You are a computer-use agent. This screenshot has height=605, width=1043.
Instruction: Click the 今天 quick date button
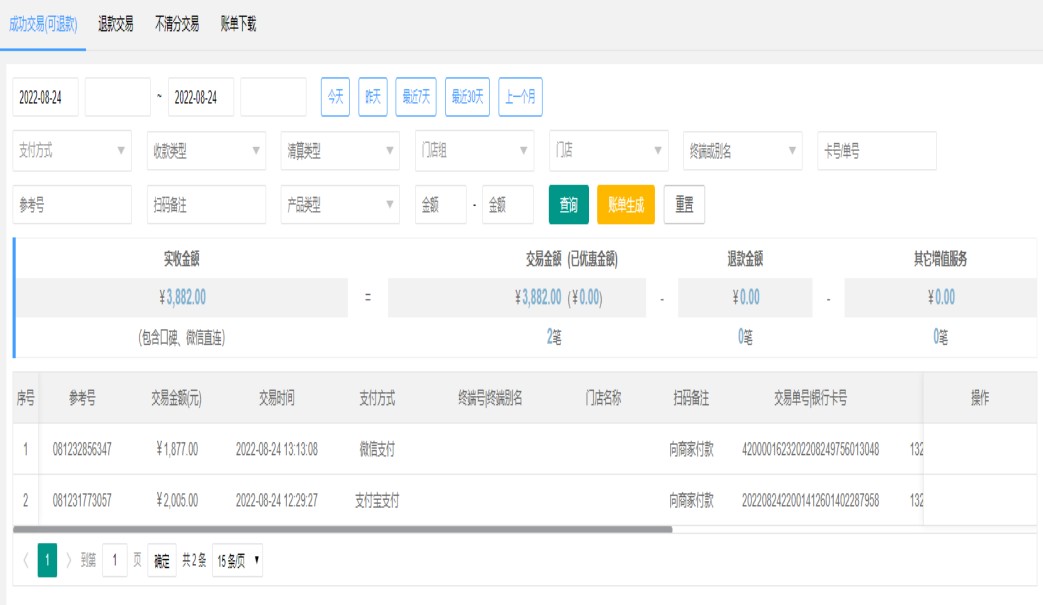335,97
